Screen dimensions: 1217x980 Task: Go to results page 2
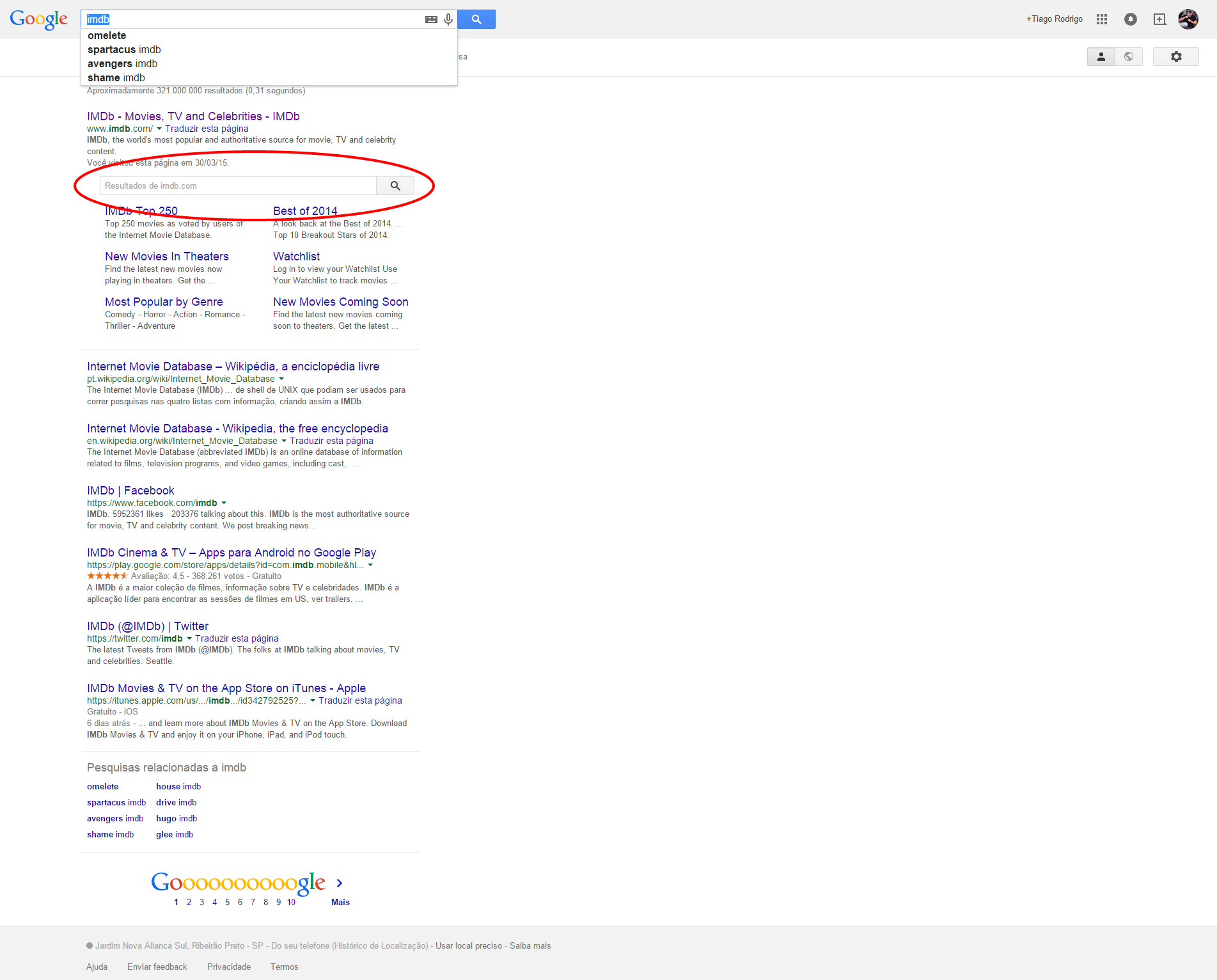(x=189, y=902)
